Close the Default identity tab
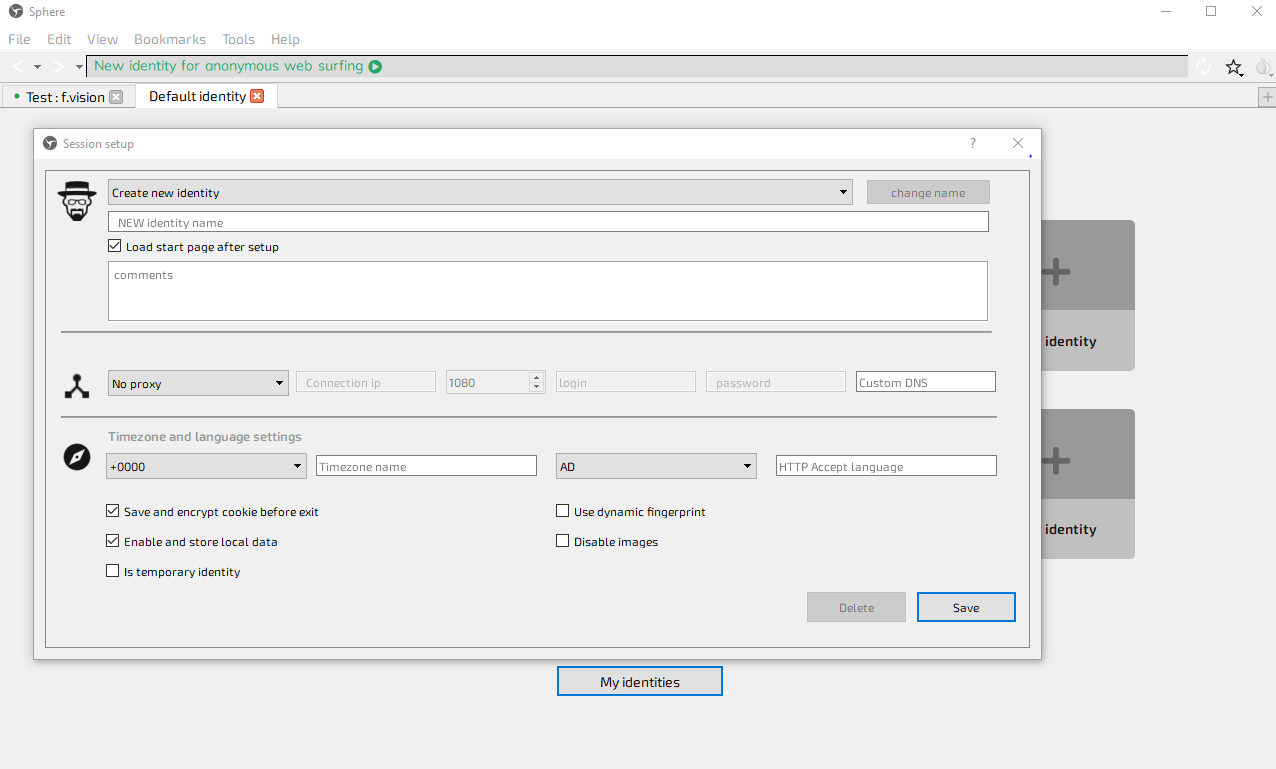The height and width of the screenshot is (769, 1276). (257, 96)
